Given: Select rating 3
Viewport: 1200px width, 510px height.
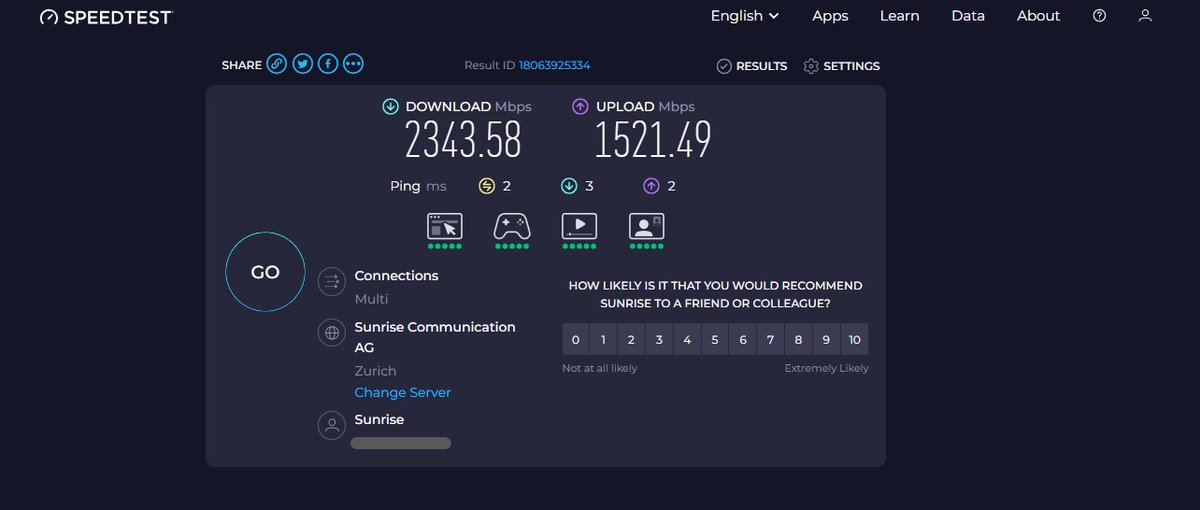Looking at the screenshot, I should click(659, 340).
